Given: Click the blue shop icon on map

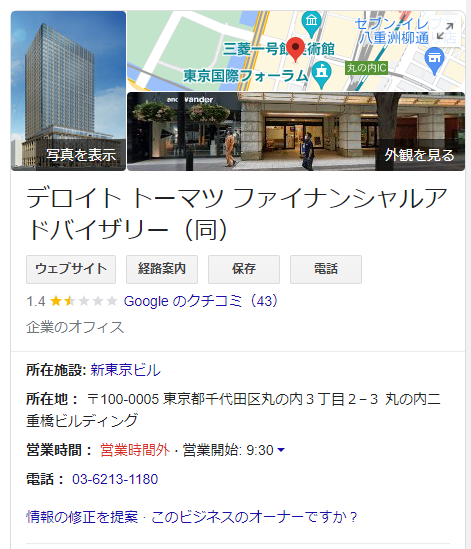Looking at the screenshot, I should [x=434, y=61].
